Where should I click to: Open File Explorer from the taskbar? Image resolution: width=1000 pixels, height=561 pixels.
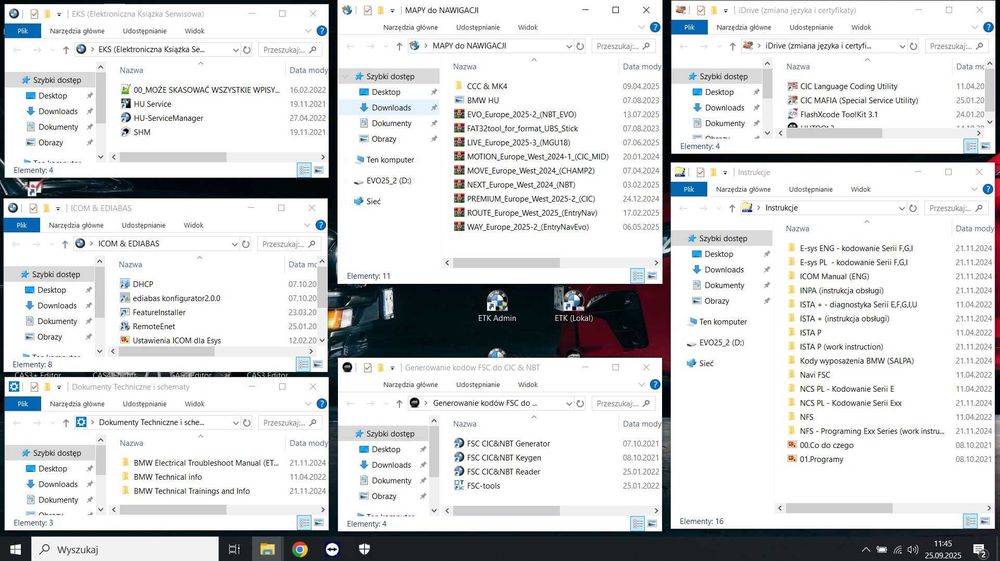click(x=267, y=549)
